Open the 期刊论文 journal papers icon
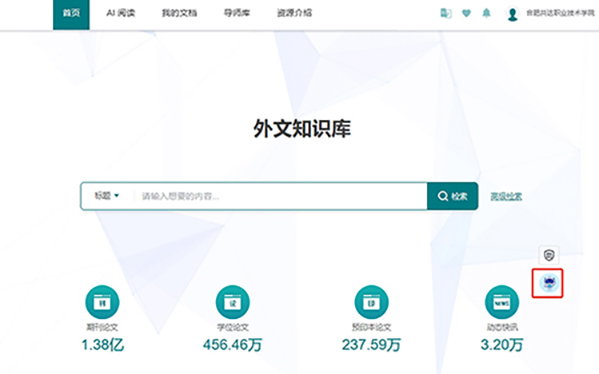Viewport: 599px width, 374px height. (x=102, y=302)
